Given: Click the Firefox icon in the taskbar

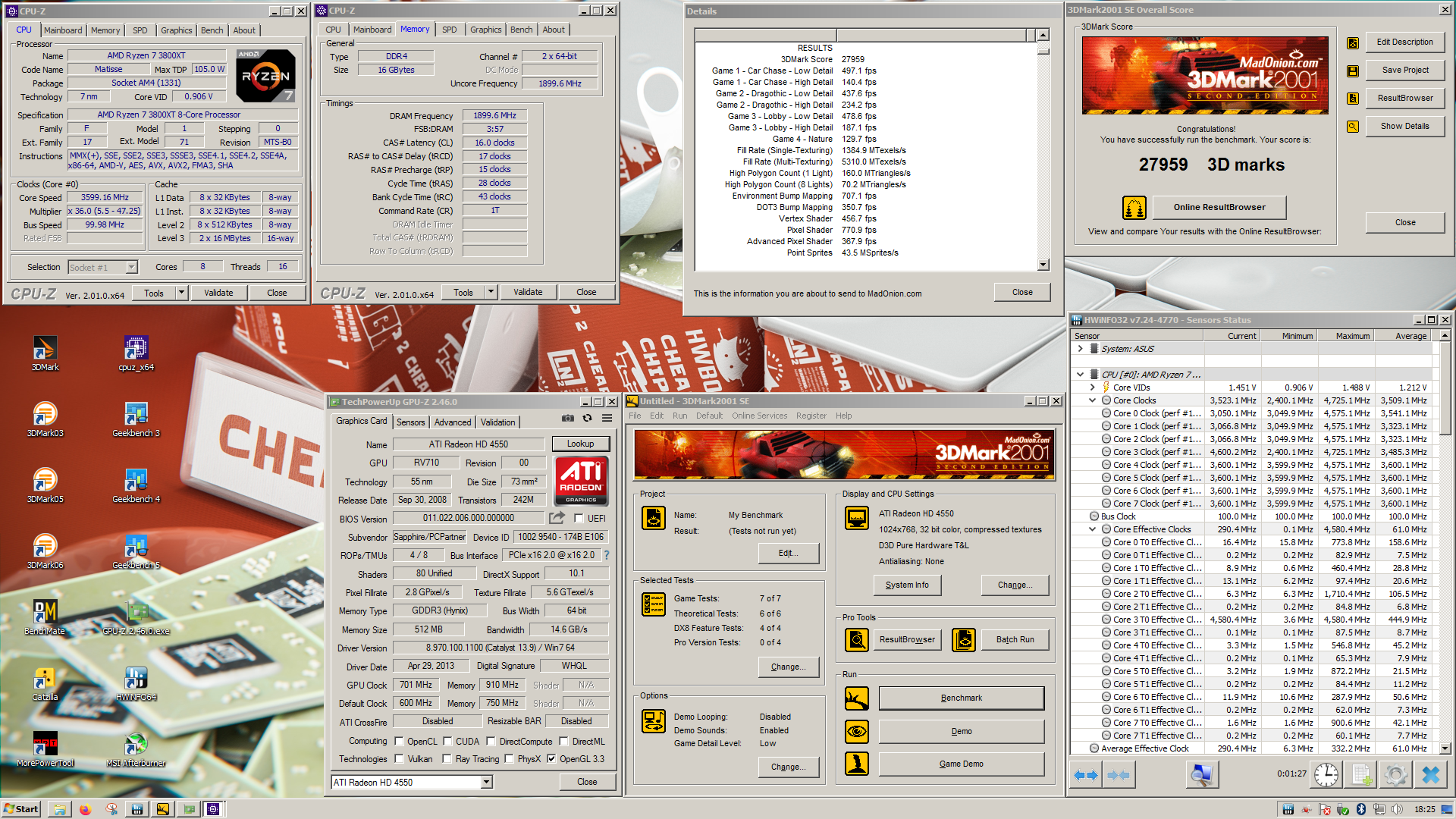Looking at the screenshot, I should tap(85, 809).
